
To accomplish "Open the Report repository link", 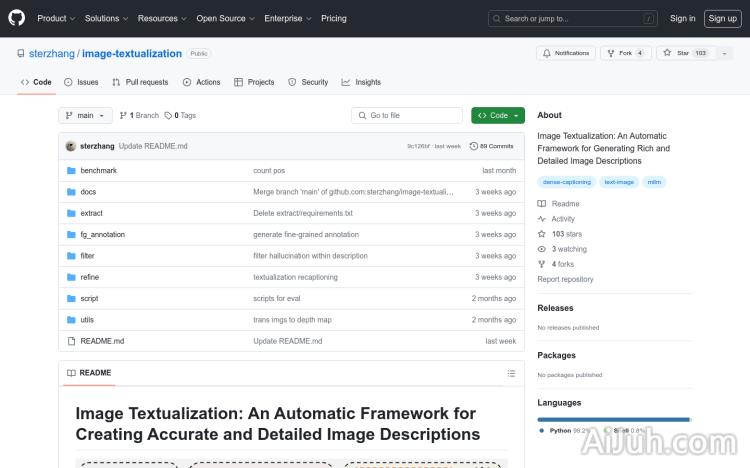I will pyautogui.click(x=565, y=280).
